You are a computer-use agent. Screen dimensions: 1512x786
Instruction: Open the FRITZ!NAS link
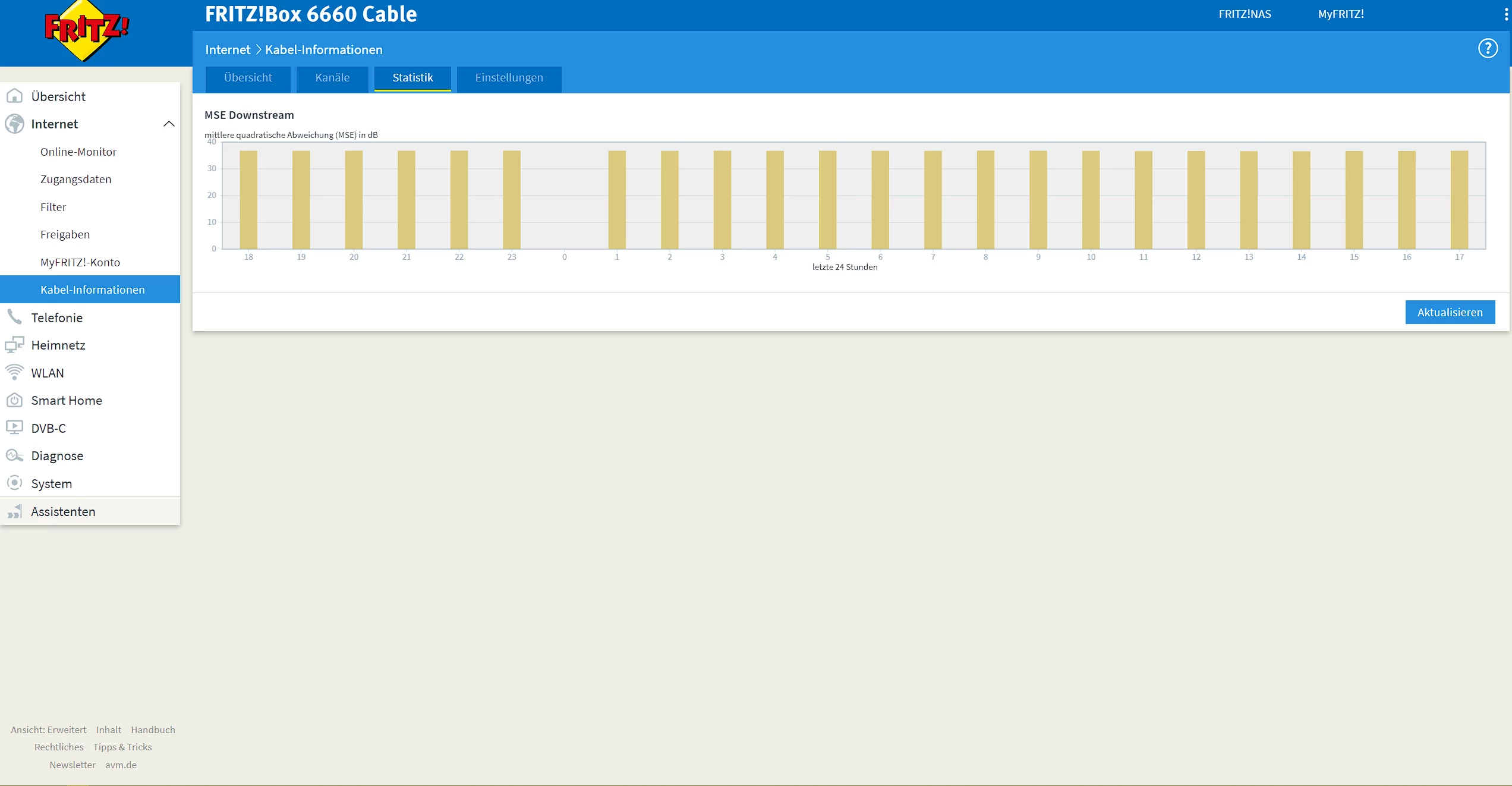[x=1245, y=14]
